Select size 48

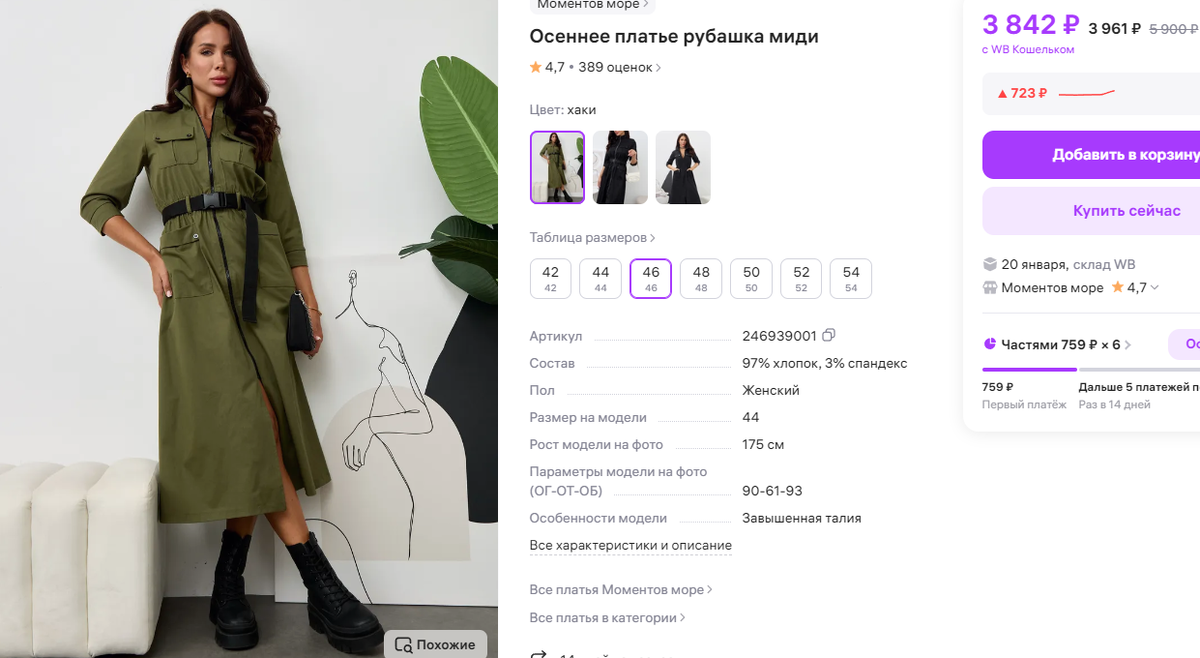click(700, 278)
